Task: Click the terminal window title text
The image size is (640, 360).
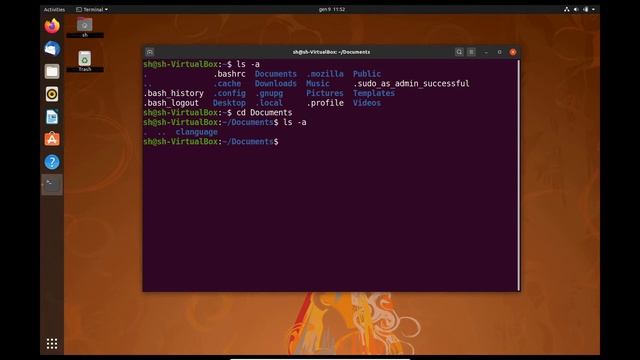Action: 331,52
